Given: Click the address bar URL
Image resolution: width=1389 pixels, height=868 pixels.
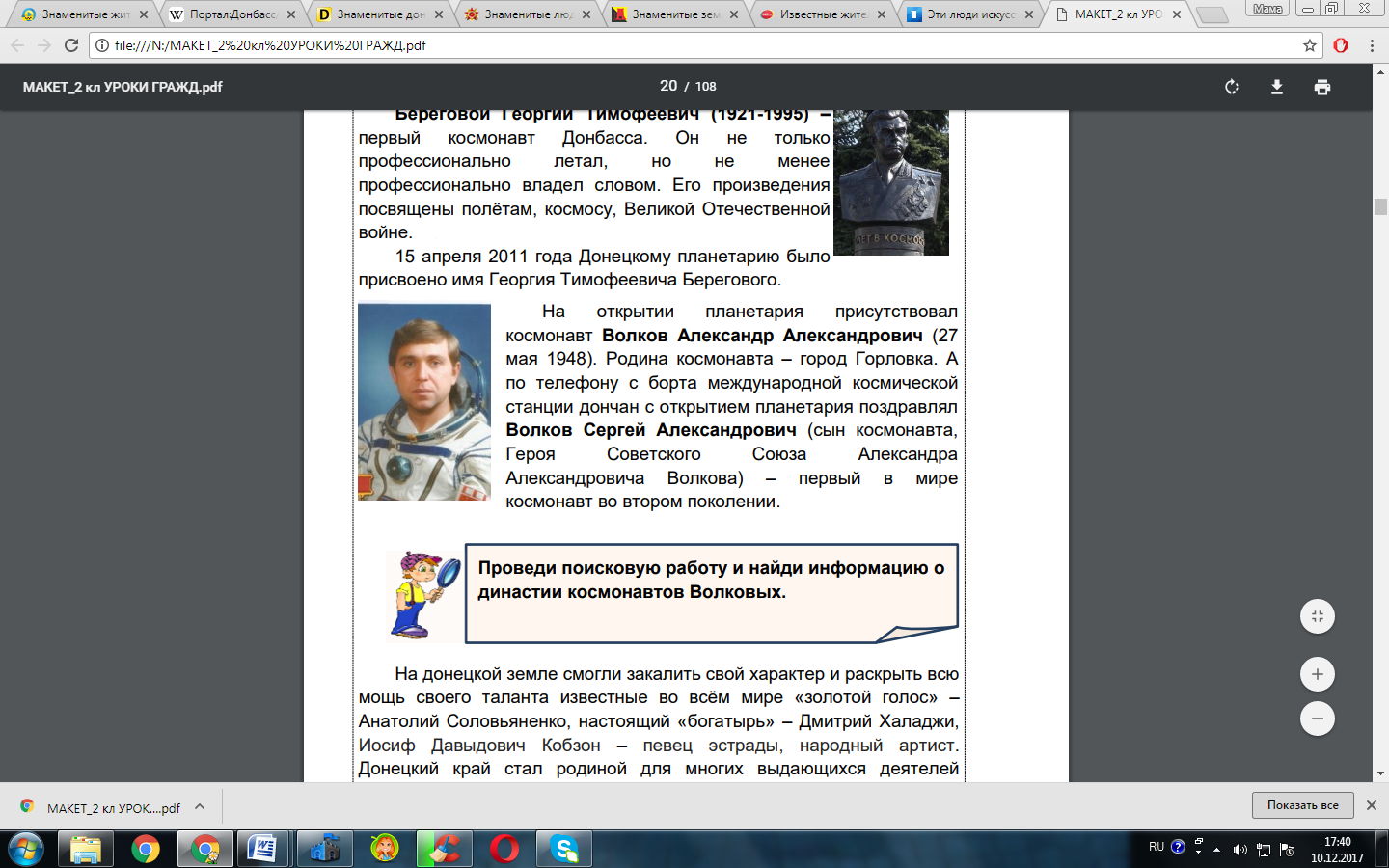Looking at the screenshot, I should tap(270, 45).
